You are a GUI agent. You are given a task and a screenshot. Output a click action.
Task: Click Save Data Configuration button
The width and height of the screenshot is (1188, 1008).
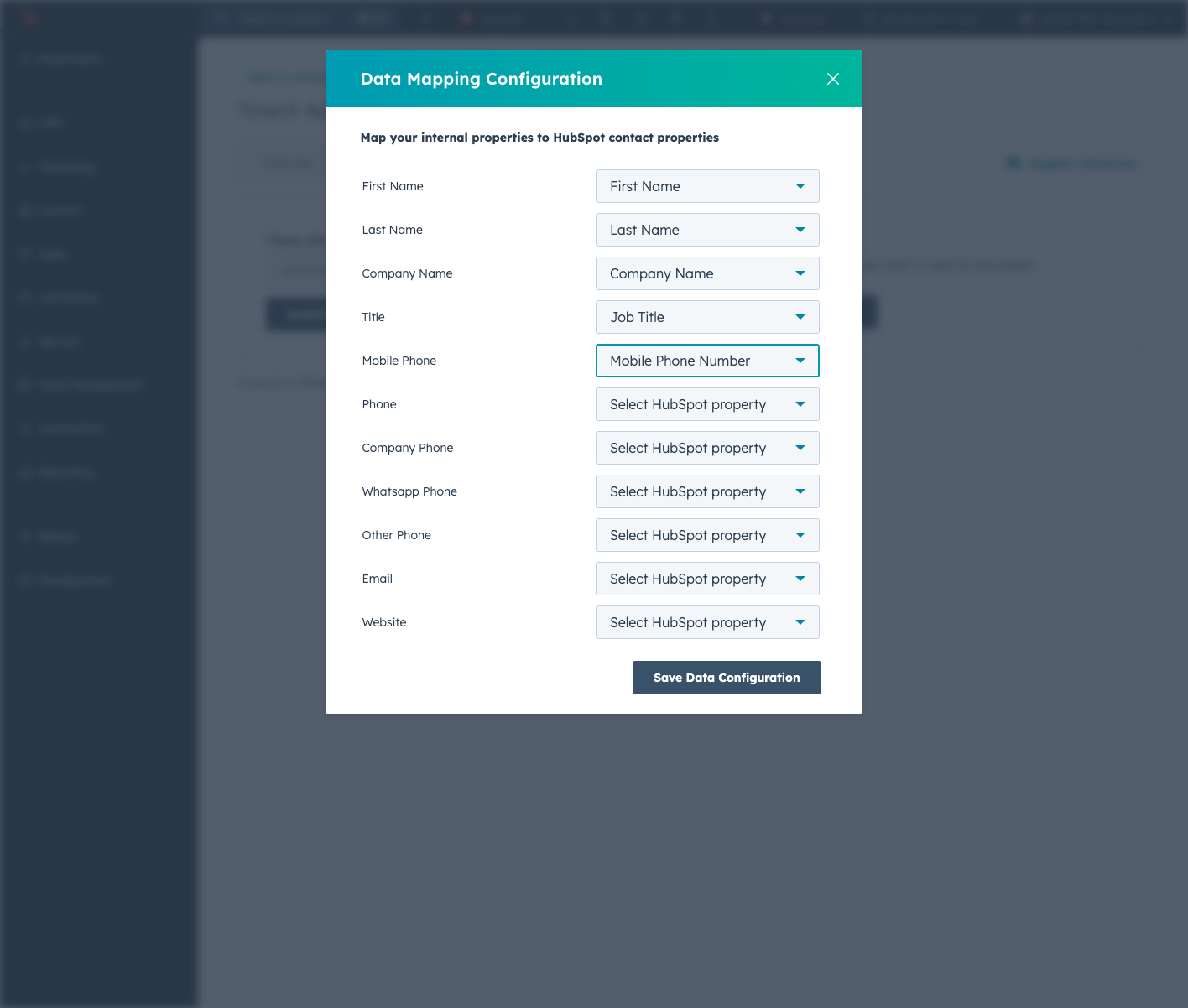pyautogui.click(x=727, y=678)
